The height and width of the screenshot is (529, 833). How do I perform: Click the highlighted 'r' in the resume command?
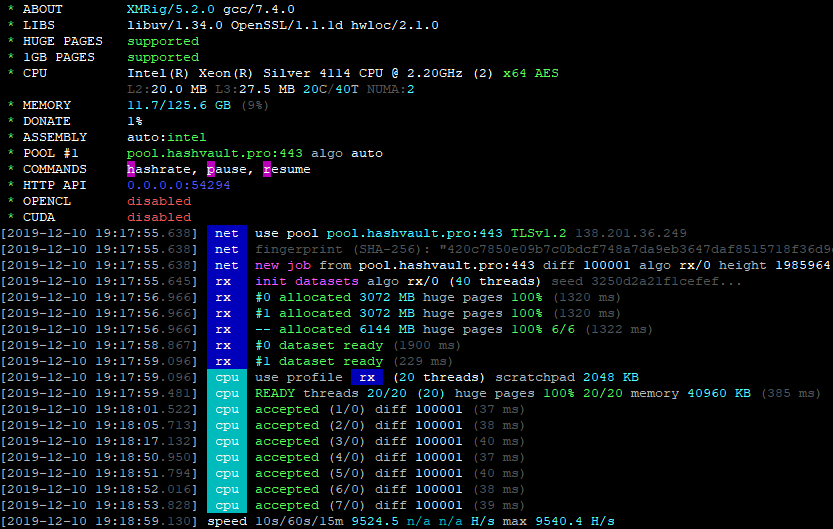coord(268,169)
